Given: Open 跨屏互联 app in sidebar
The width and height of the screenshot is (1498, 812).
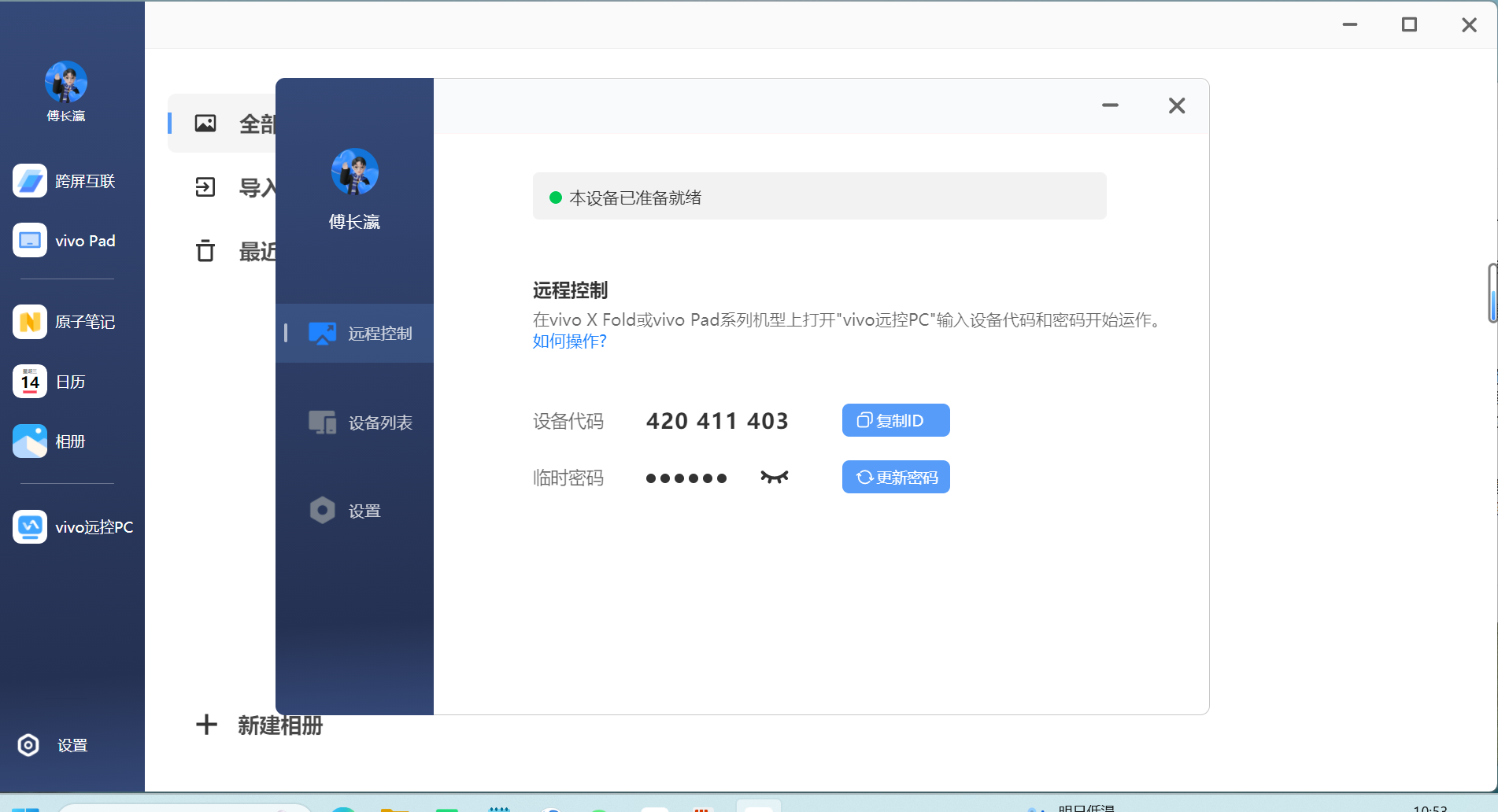Looking at the screenshot, I should point(65,181).
